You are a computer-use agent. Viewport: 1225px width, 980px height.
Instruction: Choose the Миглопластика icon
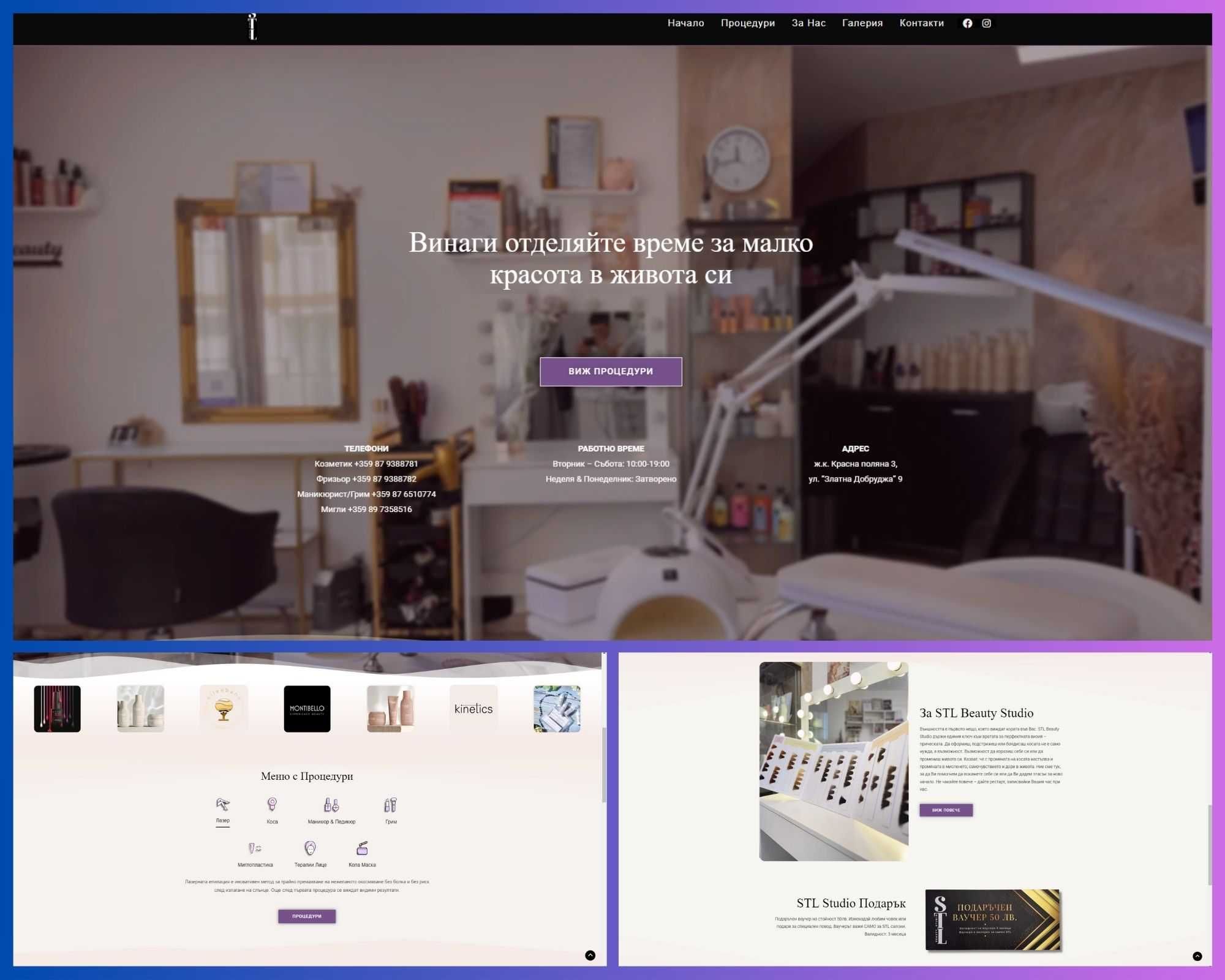[255, 848]
